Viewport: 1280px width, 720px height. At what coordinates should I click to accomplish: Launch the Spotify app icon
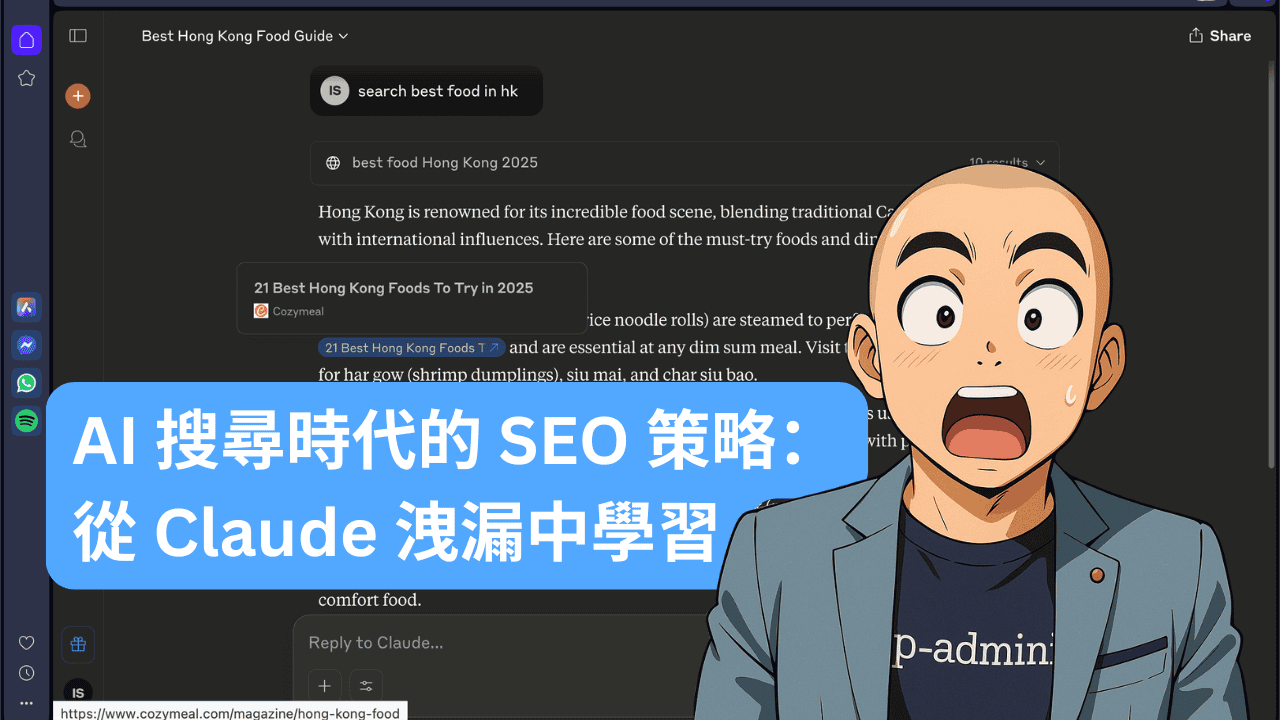27,421
